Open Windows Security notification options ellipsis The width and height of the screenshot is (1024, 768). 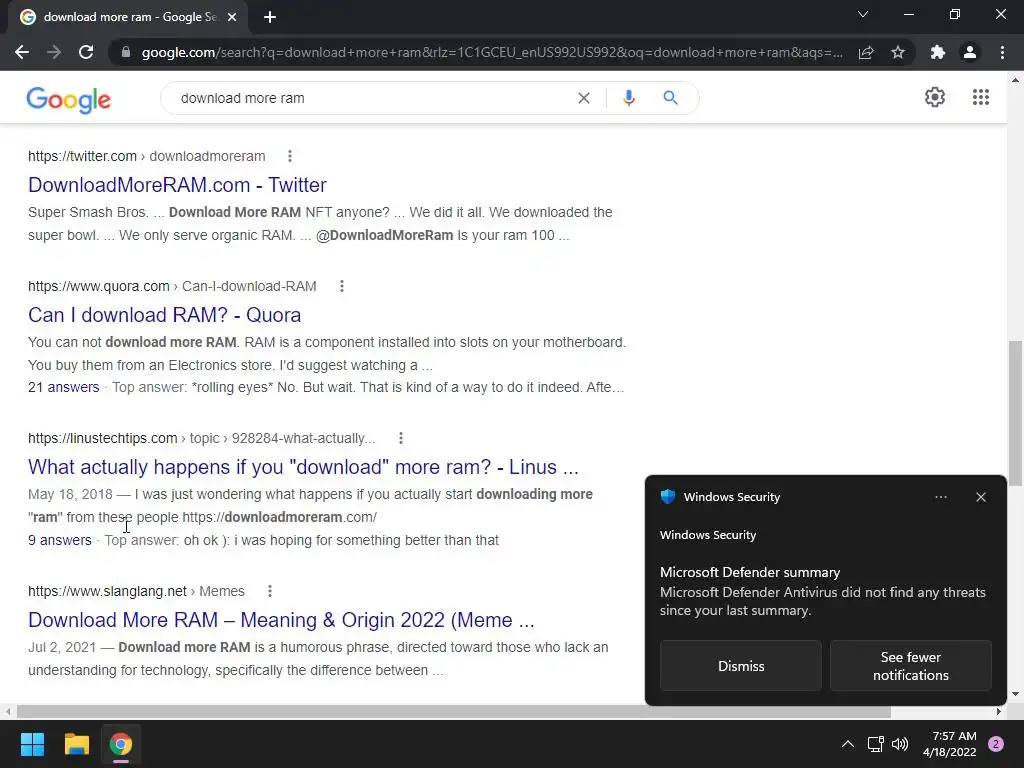(x=940, y=497)
